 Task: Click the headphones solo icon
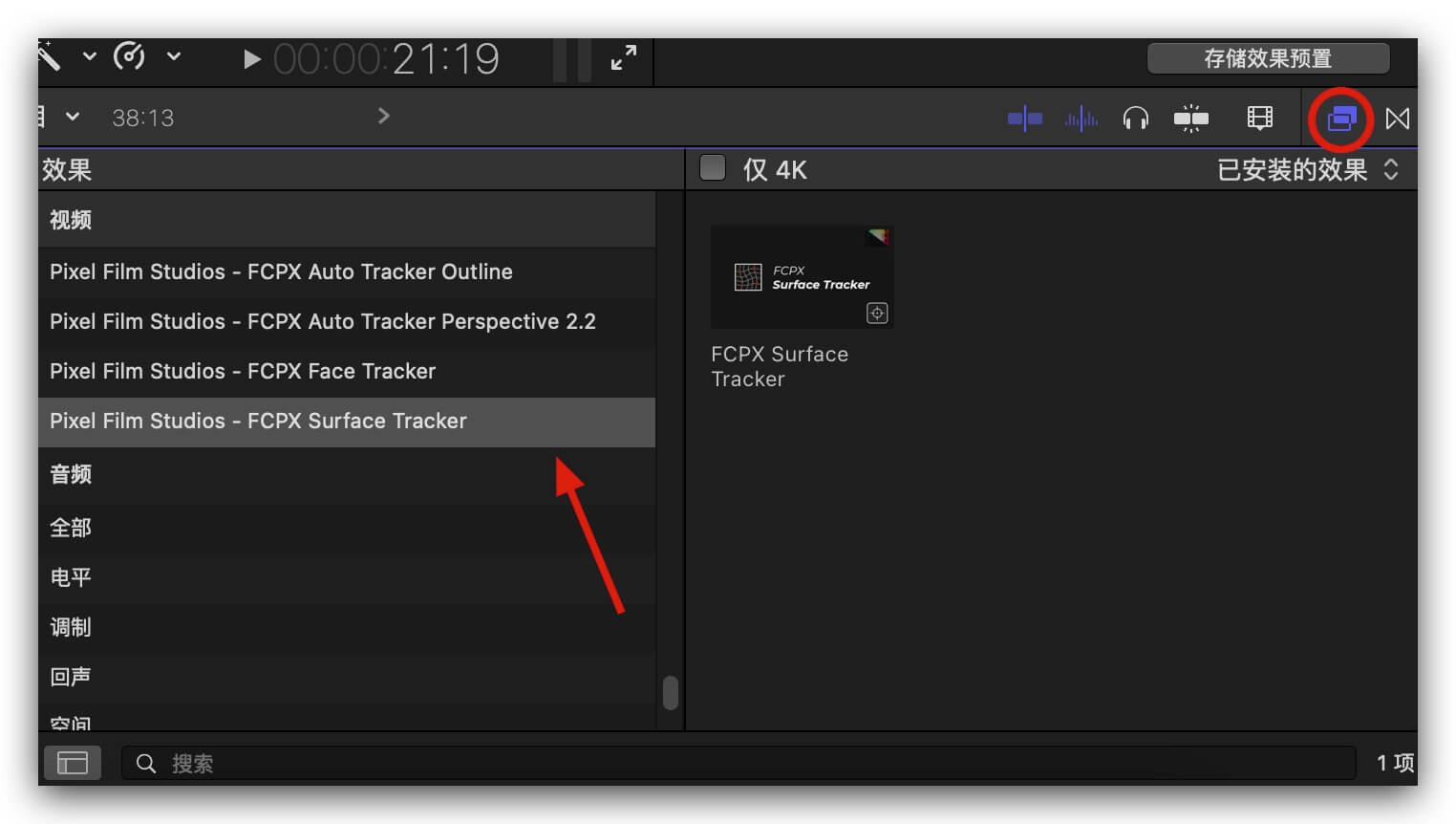click(x=1136, y=119)
